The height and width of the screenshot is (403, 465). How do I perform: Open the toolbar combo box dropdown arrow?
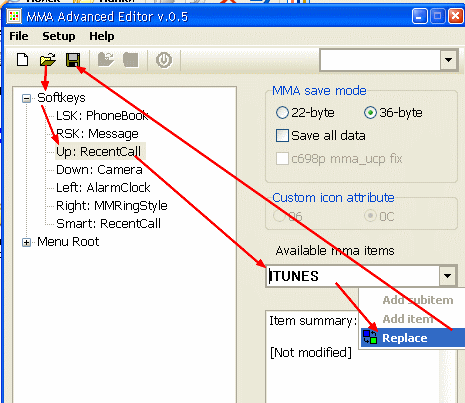448,60
